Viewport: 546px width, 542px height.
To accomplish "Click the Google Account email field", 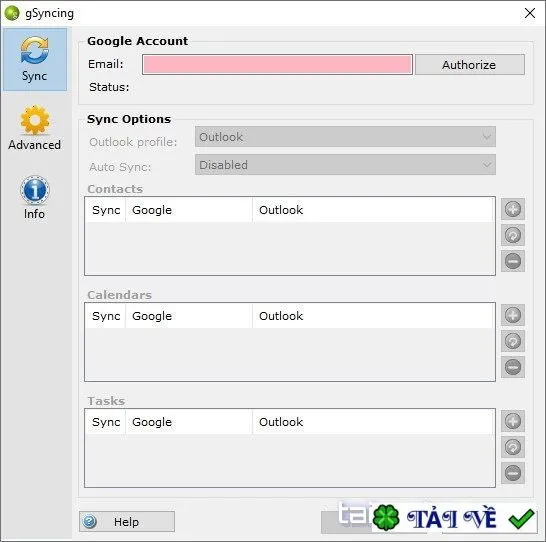I will (277, 64).
